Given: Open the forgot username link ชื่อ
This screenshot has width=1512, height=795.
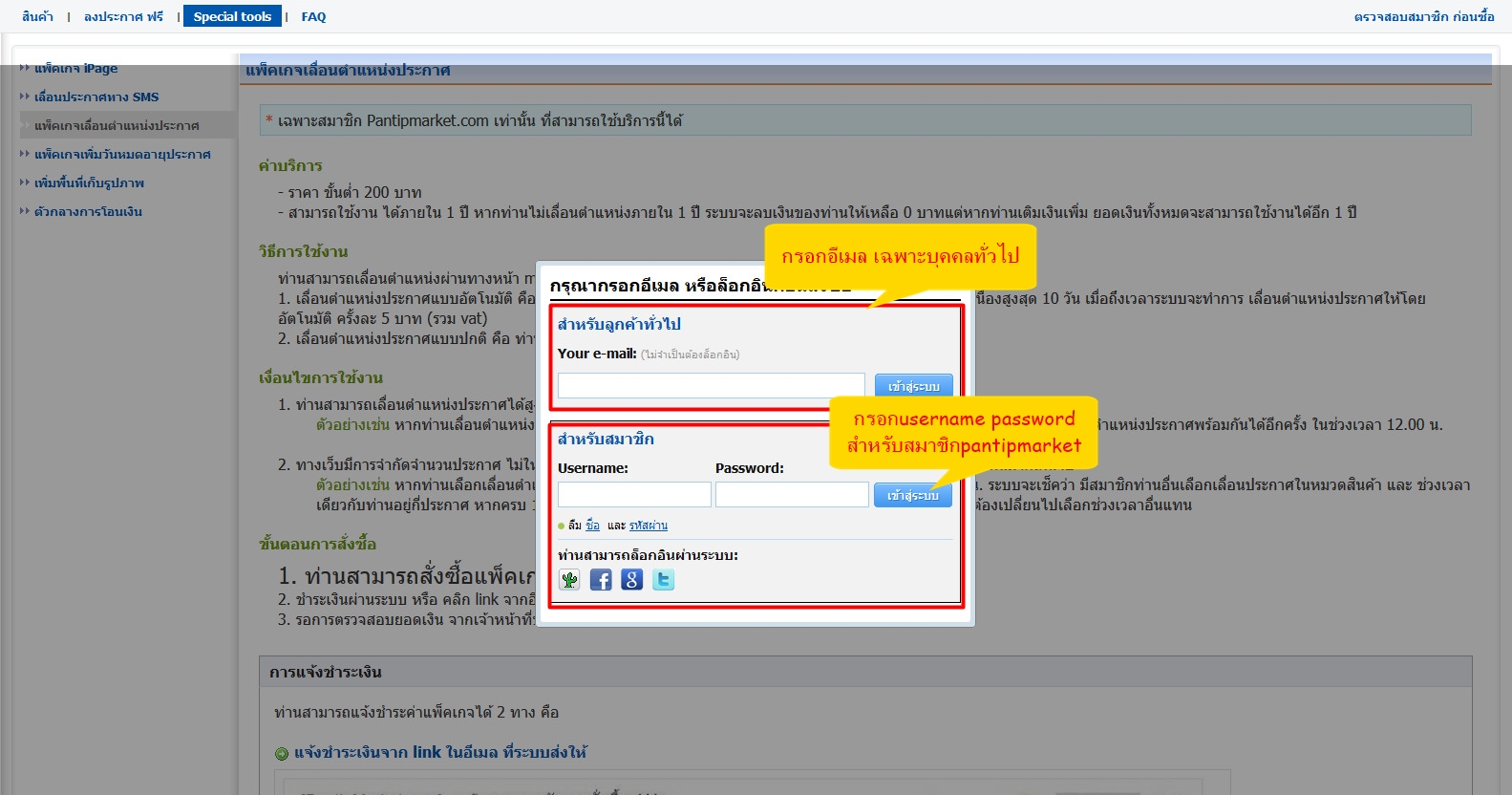Looking at the screenshot, I should [x=593, y=526].
